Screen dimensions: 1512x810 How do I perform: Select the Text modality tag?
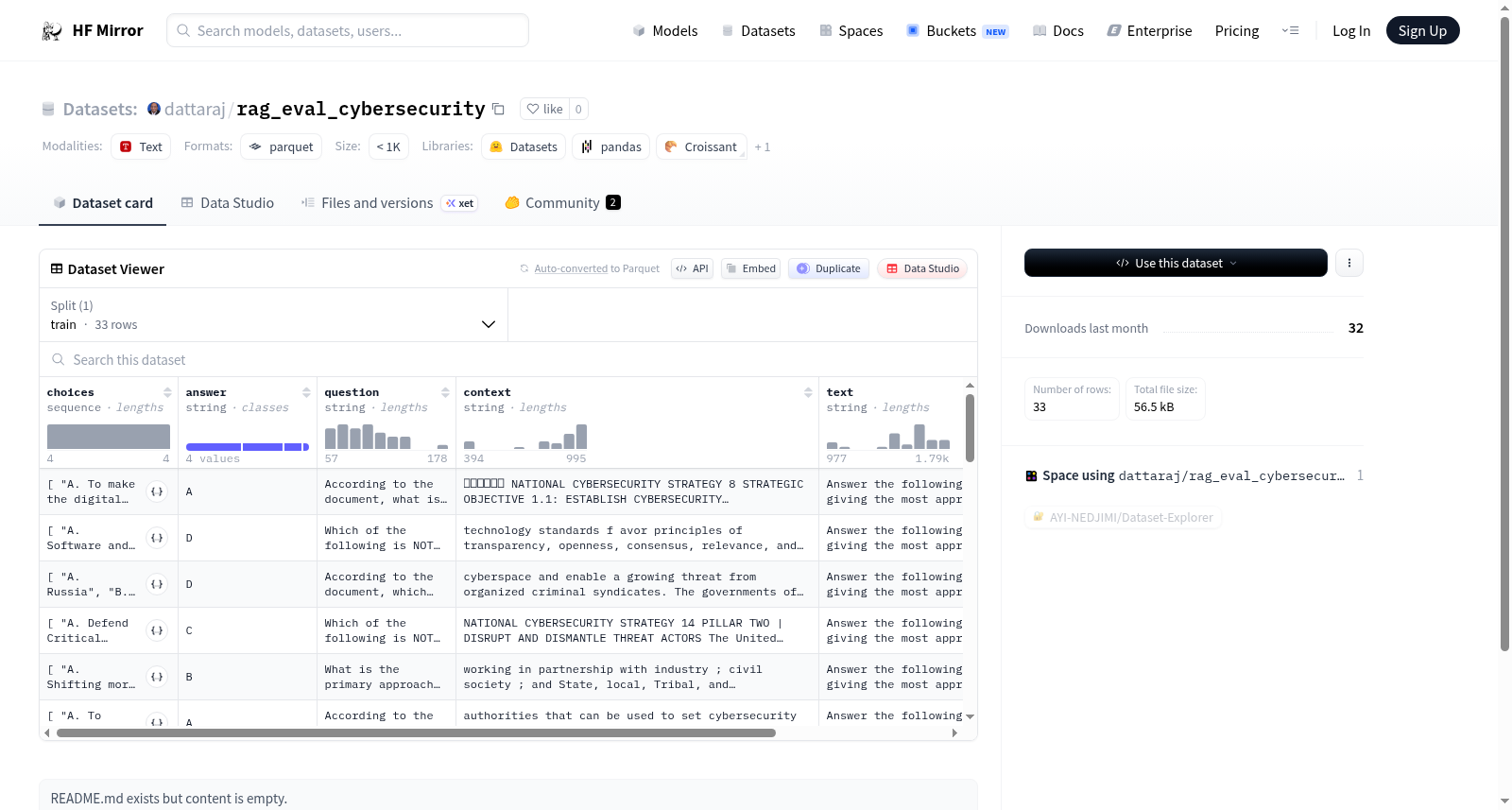(x=141, y=146)
